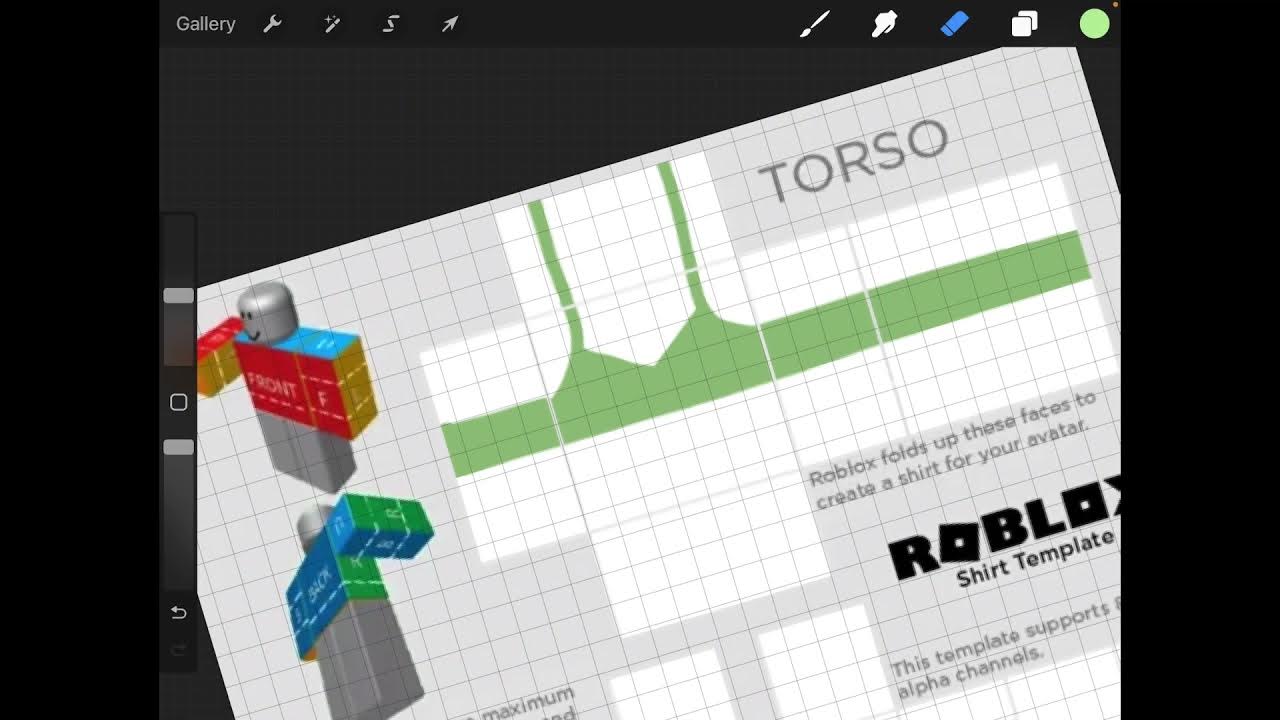
Task: Tap the square modify button in sidebar
Action: (179, 402)
